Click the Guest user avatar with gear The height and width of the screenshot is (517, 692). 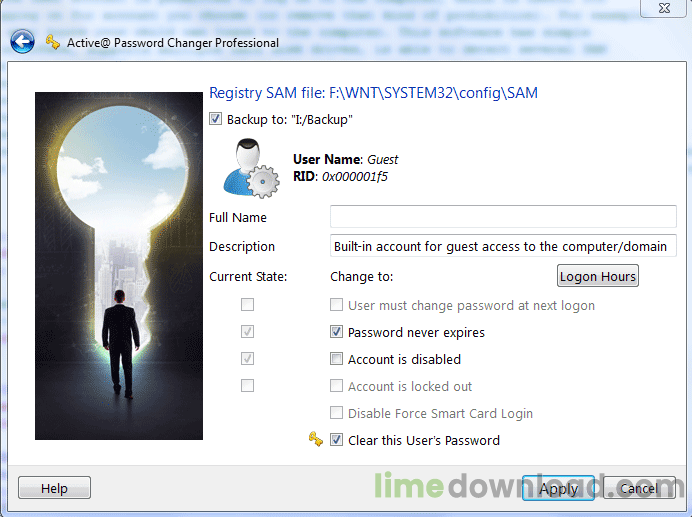[x=251, y=168]
